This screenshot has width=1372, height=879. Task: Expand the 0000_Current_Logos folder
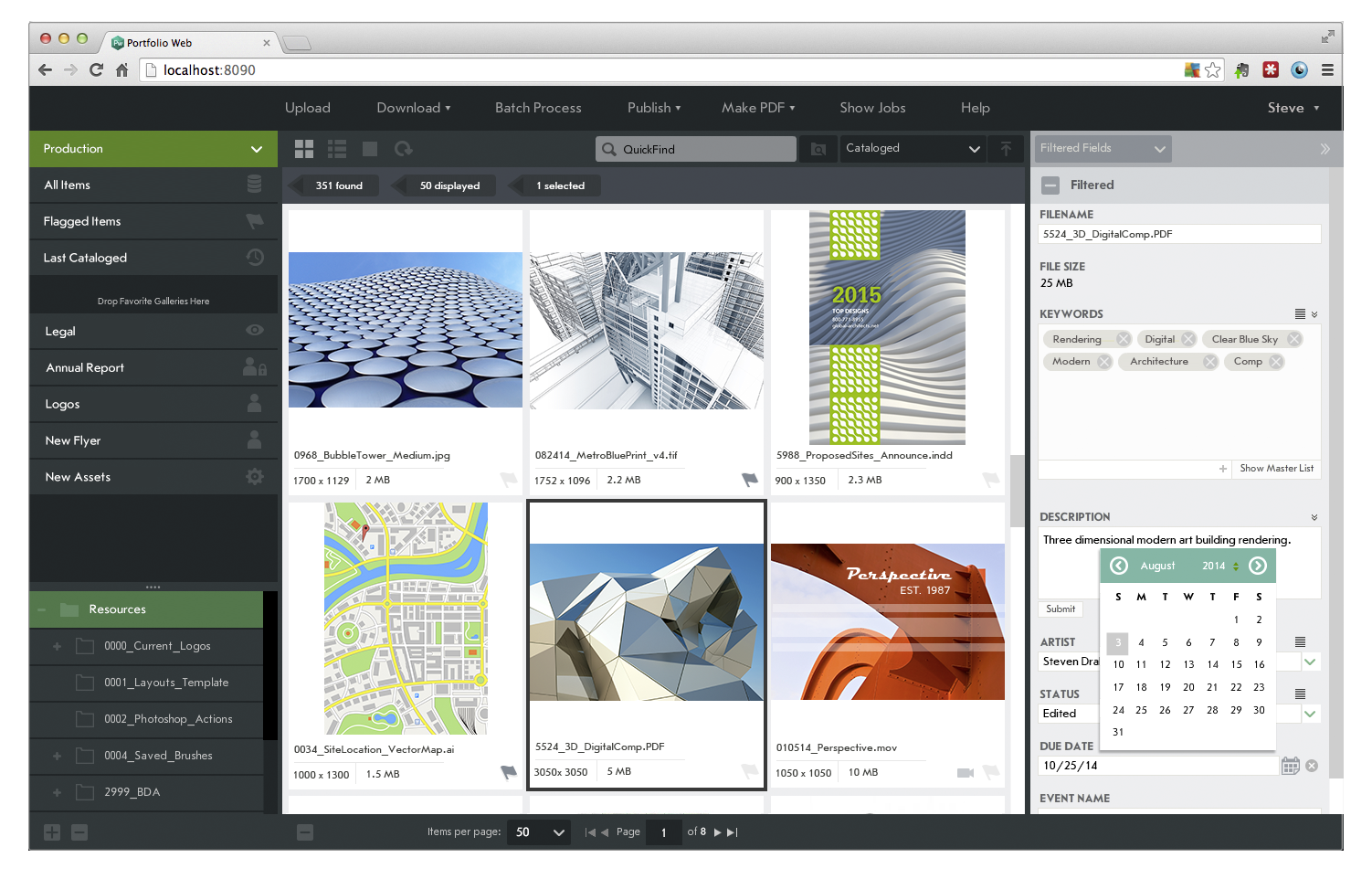pos(57,646)
